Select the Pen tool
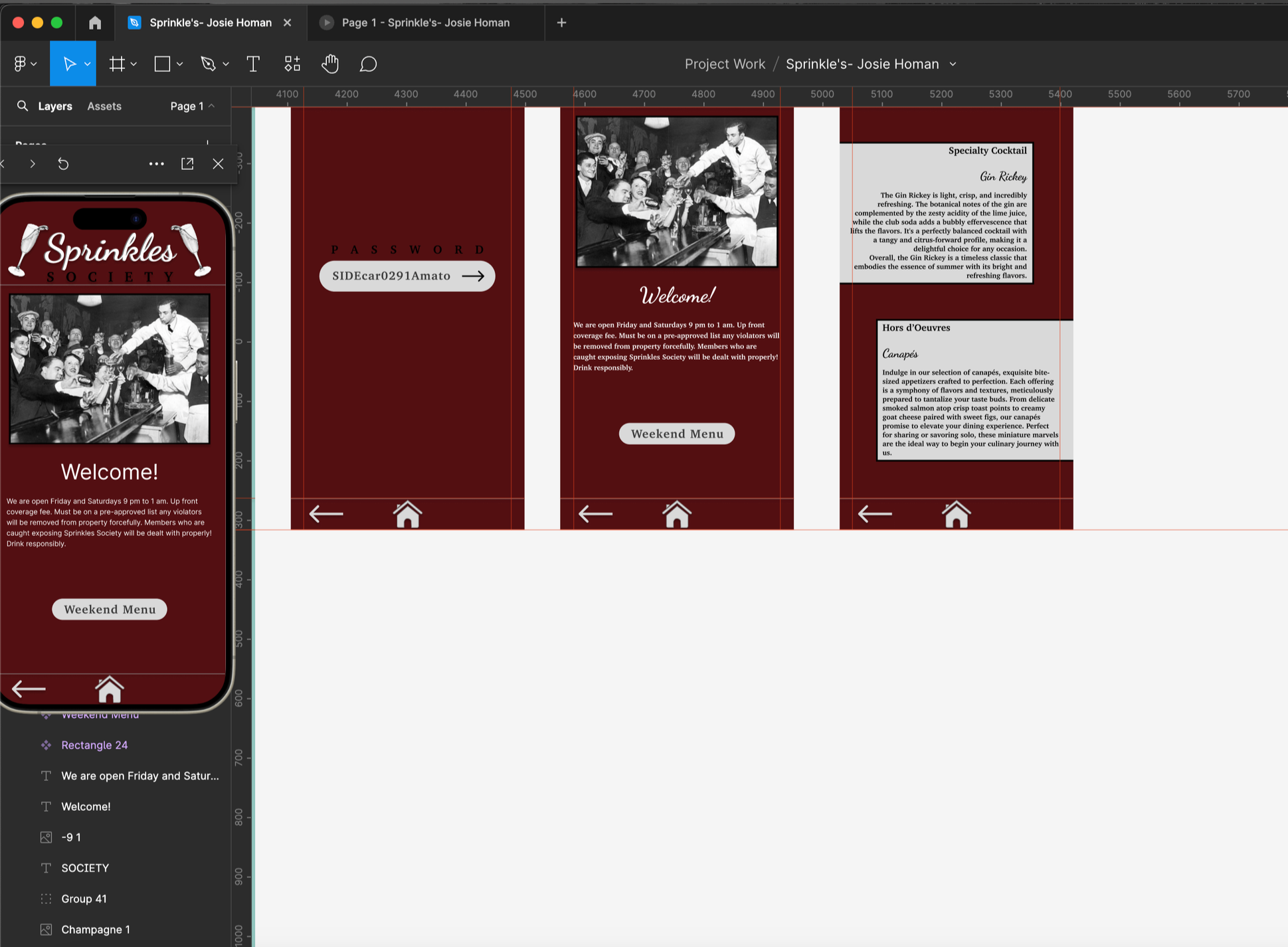 point(208,64)
